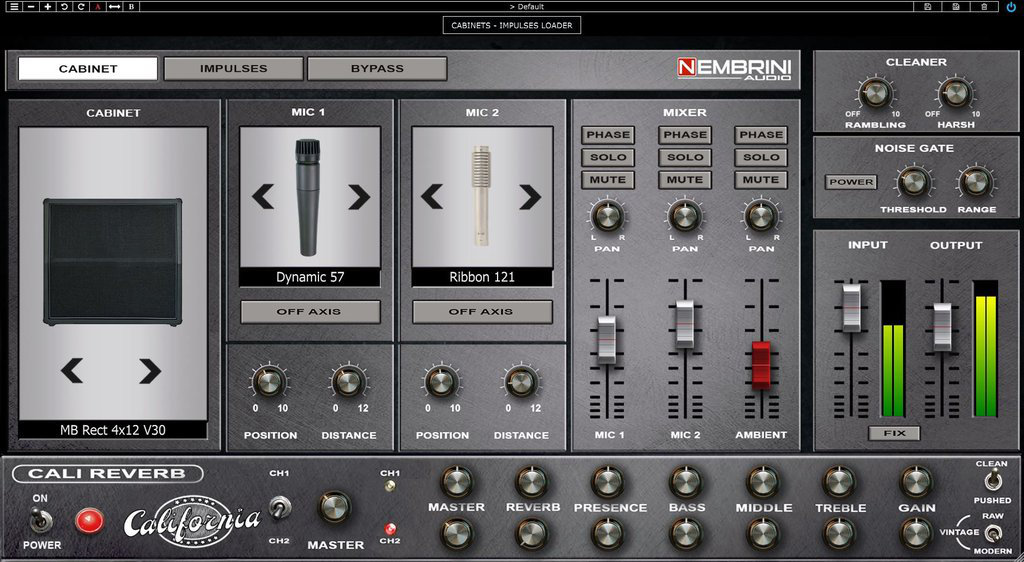Click the Input level fader

(x=851, y=307)
